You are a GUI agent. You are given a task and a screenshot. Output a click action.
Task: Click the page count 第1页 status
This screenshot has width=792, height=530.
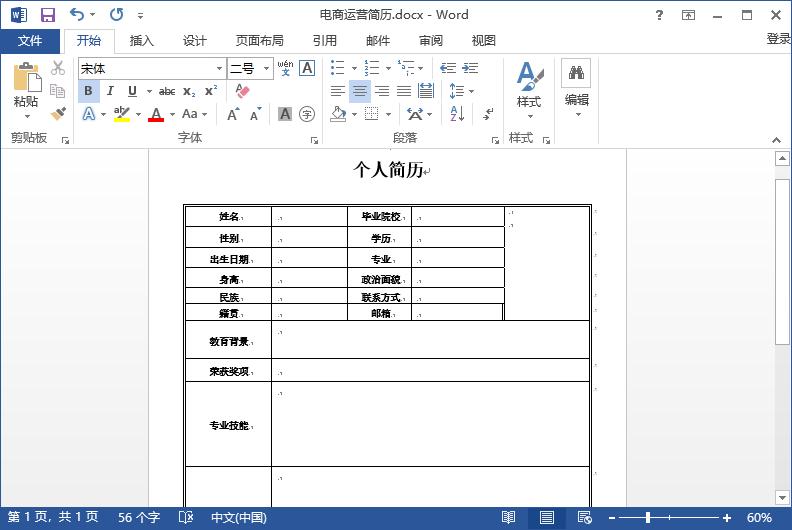click(53, 517)
